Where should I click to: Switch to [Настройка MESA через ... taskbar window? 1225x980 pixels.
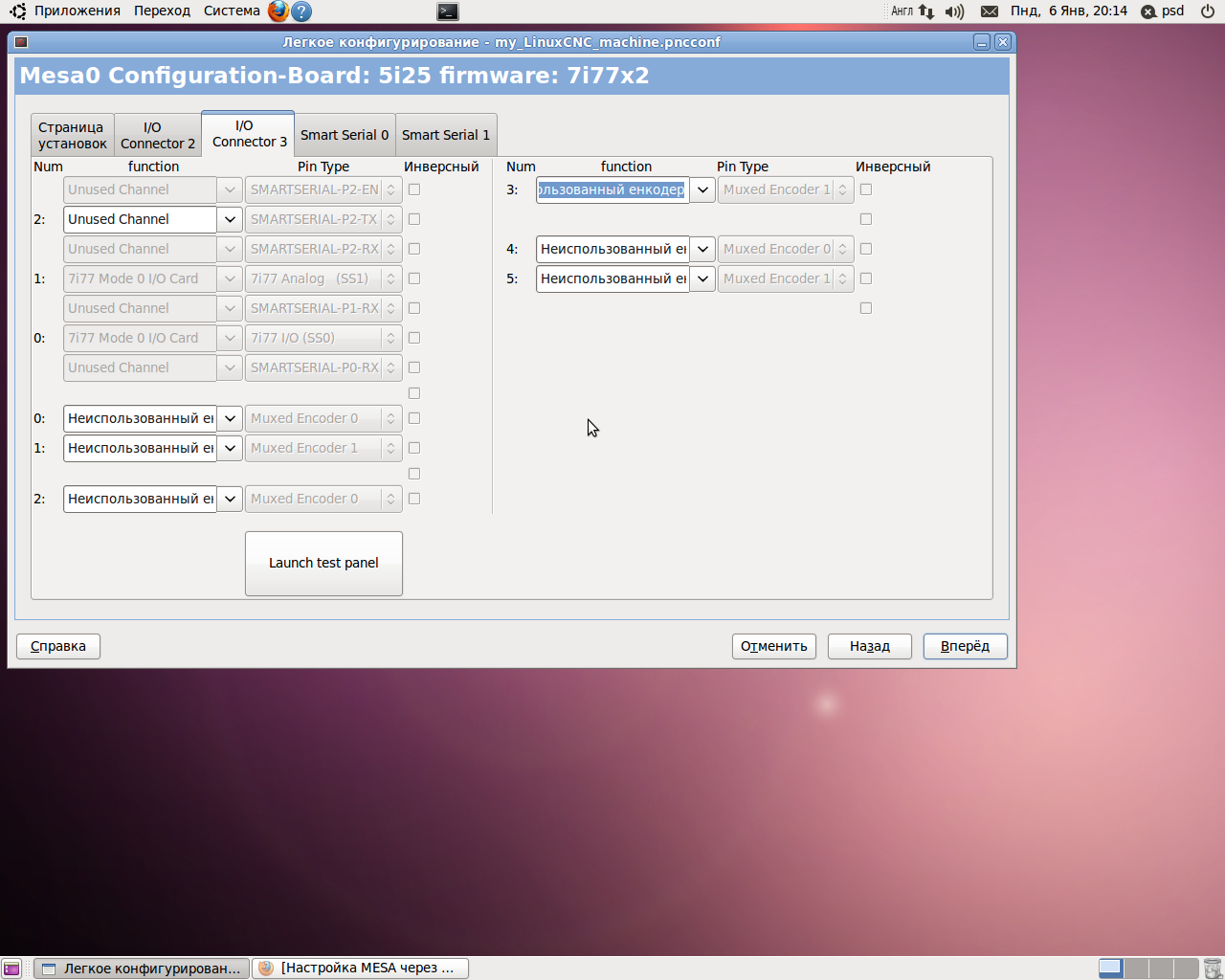point(361,969)
